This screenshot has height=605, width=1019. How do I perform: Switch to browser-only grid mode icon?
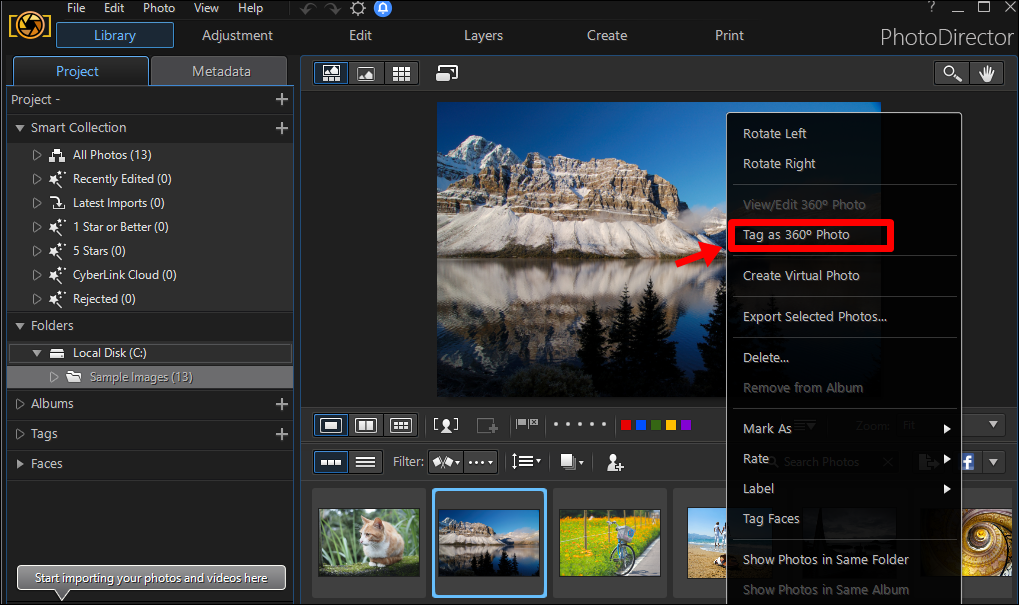(x=401, y=73)
